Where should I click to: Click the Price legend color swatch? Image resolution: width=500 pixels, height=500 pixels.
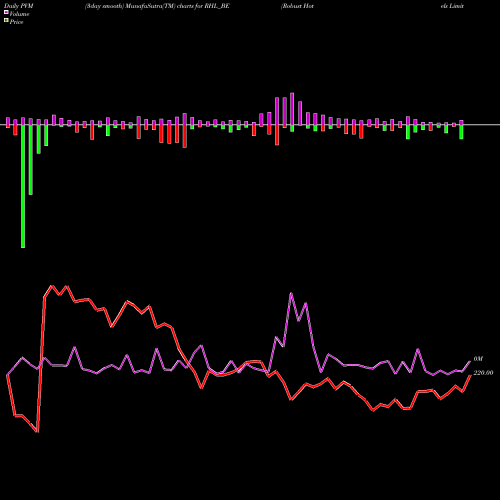(x=6, y=21)
